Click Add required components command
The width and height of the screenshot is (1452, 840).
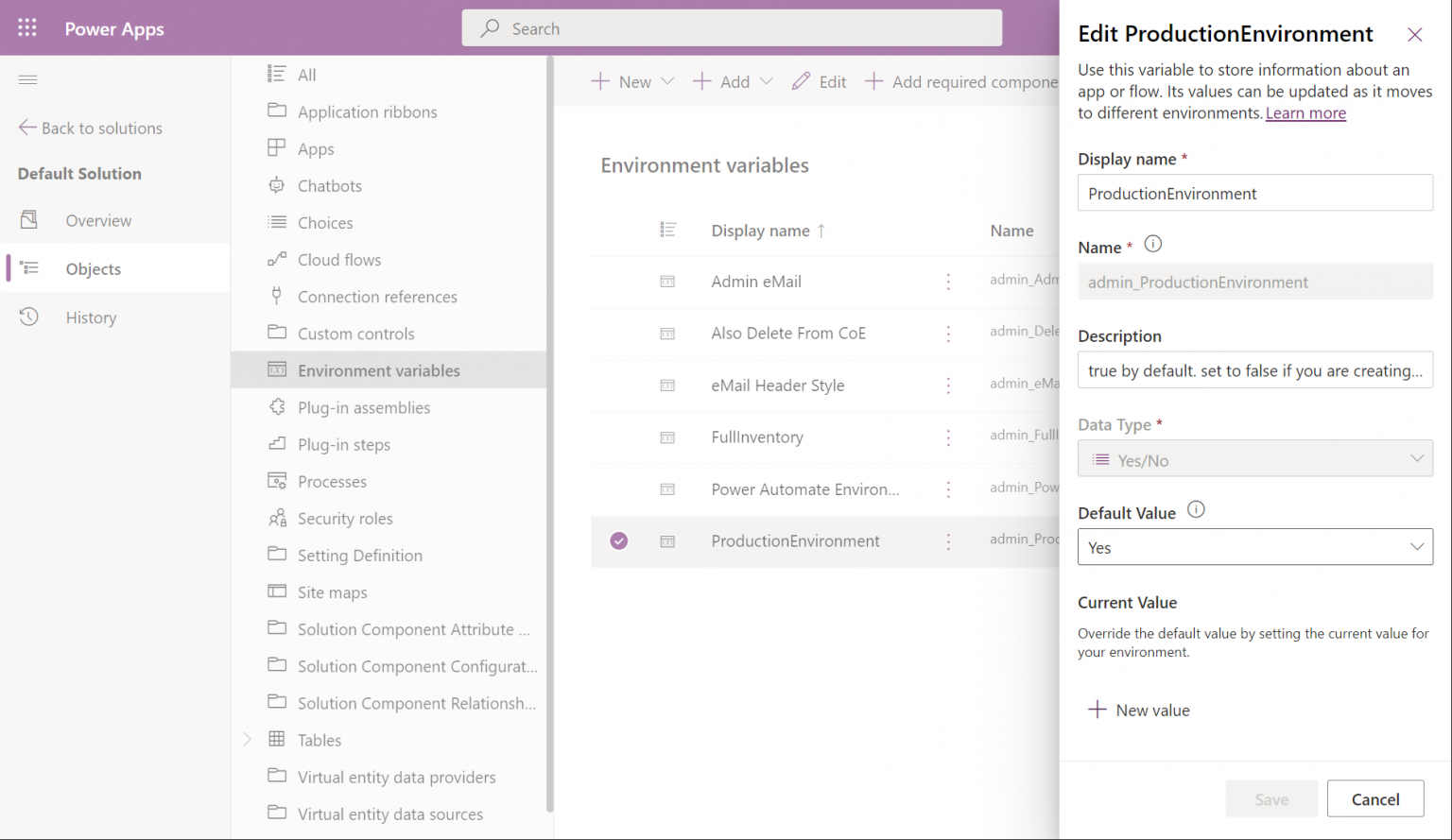(x=961, y=81)
